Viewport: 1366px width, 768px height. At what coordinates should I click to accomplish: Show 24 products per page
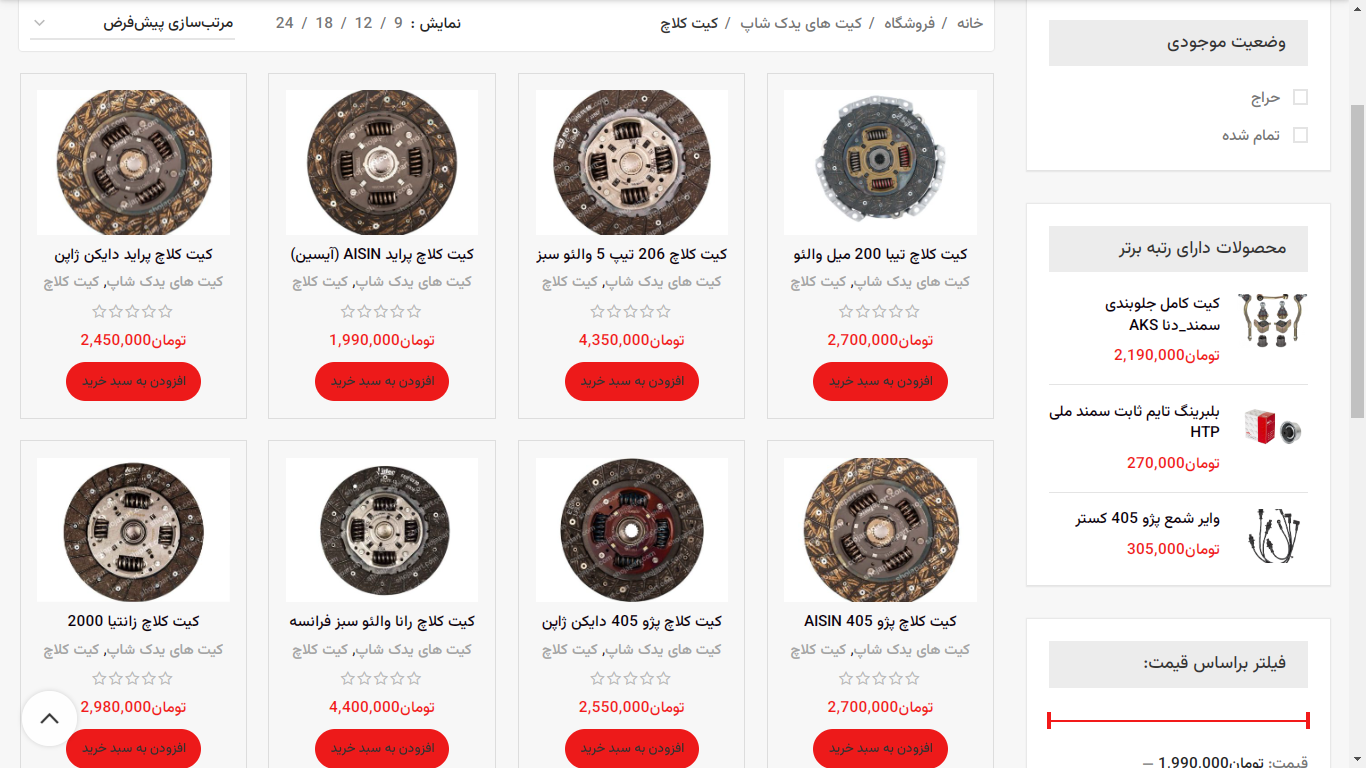pyautogui.click(x=285, y=23)
